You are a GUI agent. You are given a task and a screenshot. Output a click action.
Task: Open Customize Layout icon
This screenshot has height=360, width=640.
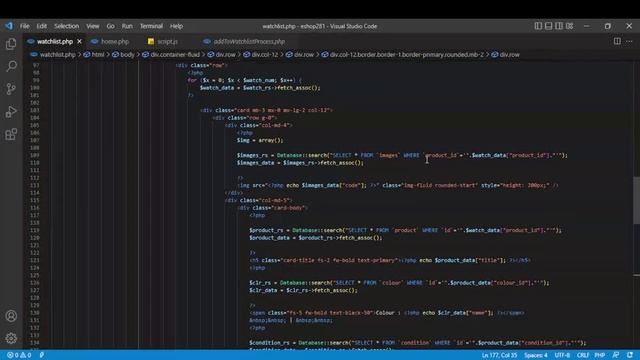click(x=569, y=26)
